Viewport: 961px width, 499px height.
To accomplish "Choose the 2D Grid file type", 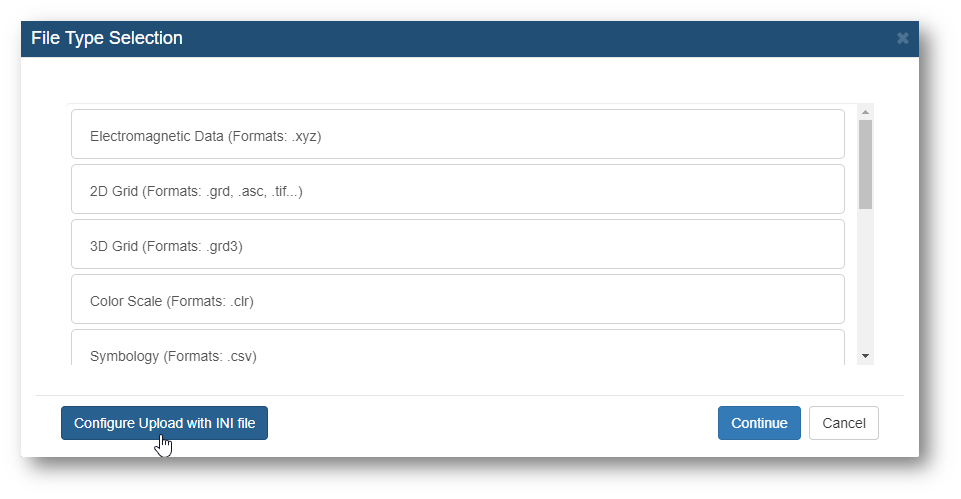I will coord(458,189).
